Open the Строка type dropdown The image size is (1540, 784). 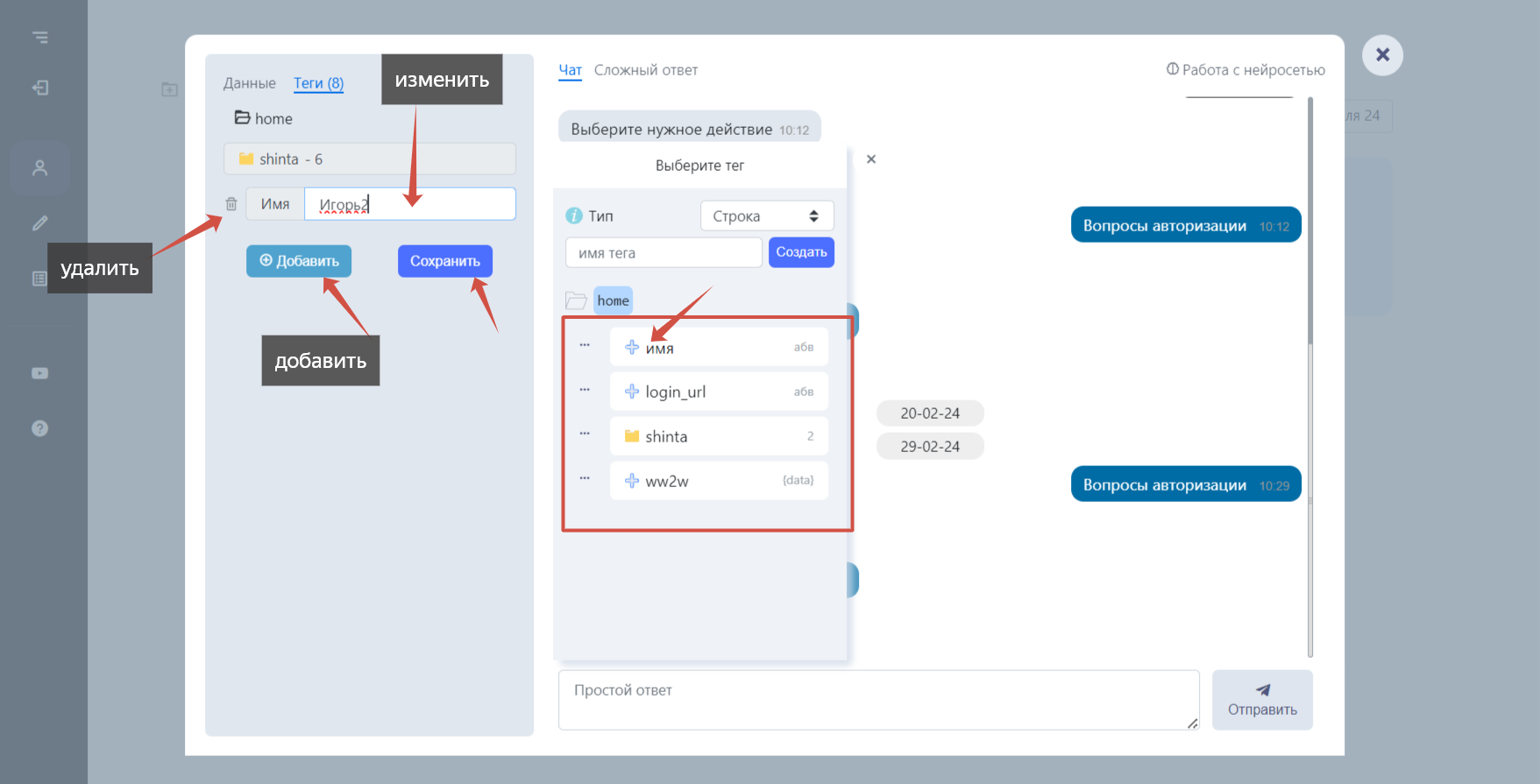point(767,215)
